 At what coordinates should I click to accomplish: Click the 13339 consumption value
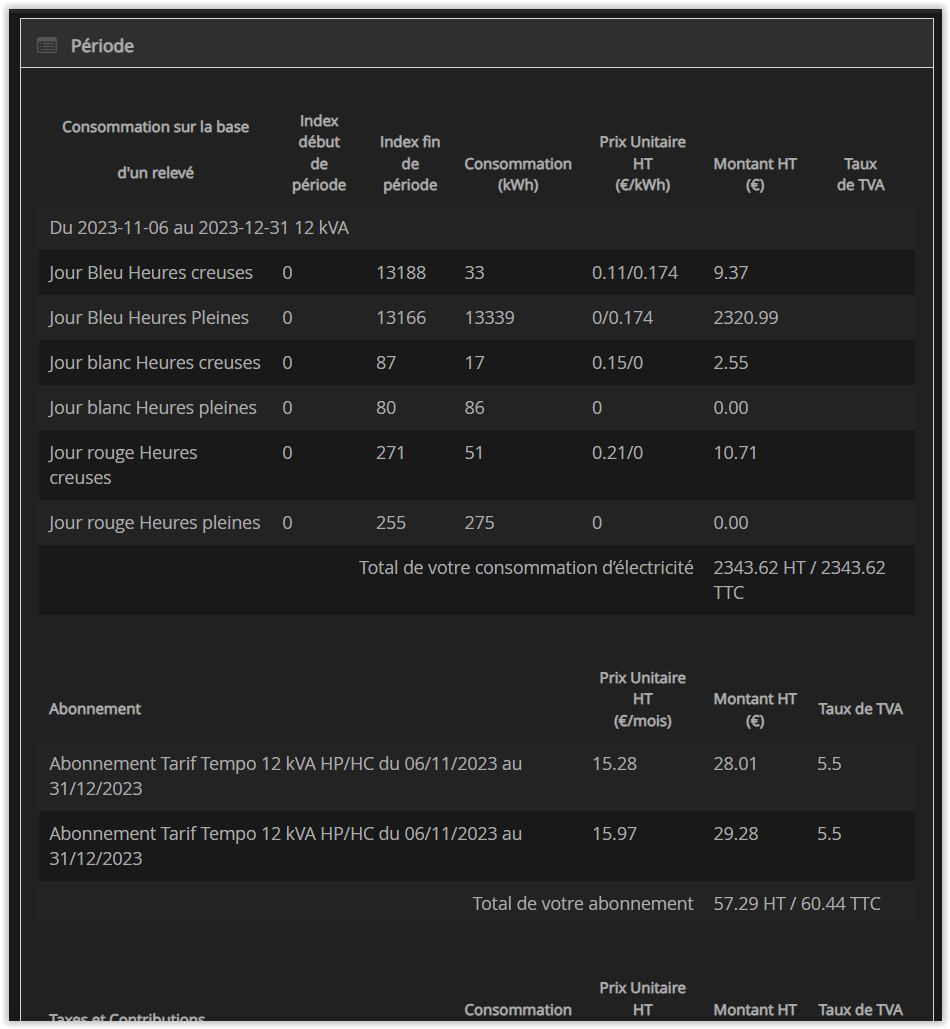(x=489, y=318)
